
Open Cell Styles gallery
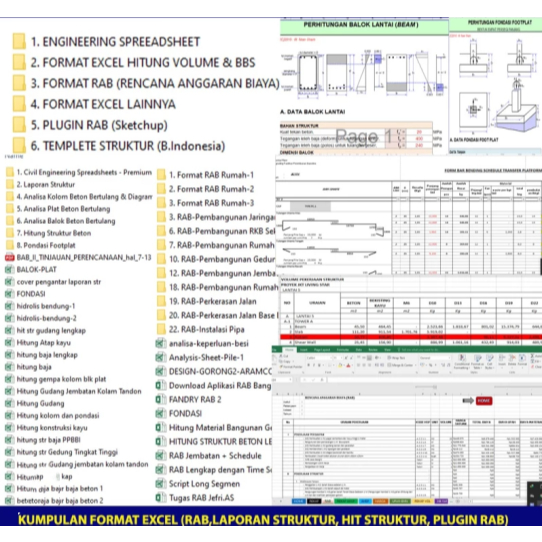tap(489, 362)
